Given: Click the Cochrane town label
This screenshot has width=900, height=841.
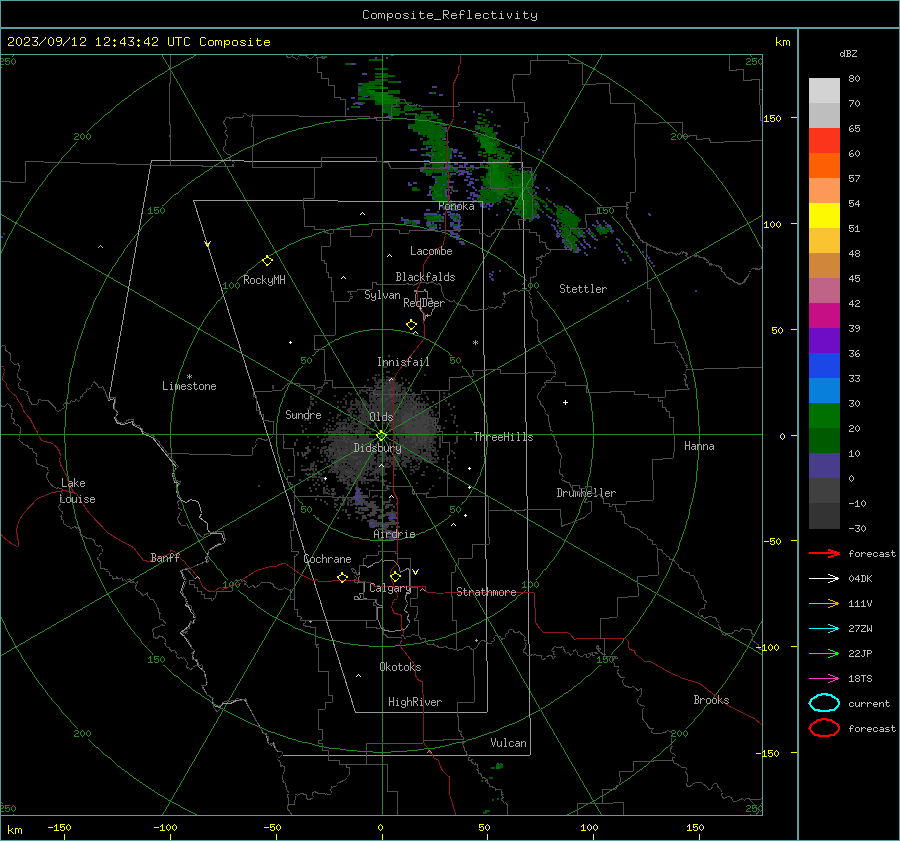Looking at the screenshot, I should point(327,559).
